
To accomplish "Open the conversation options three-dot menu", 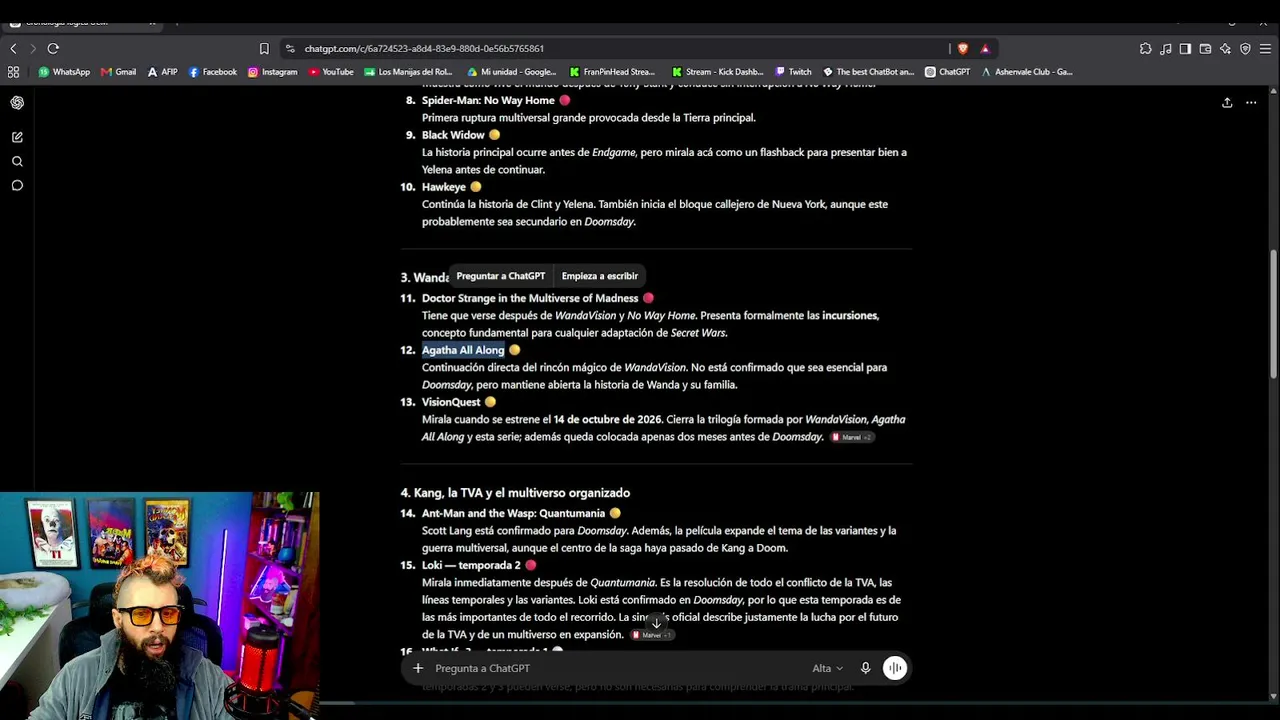I will tap(1251, 102).
